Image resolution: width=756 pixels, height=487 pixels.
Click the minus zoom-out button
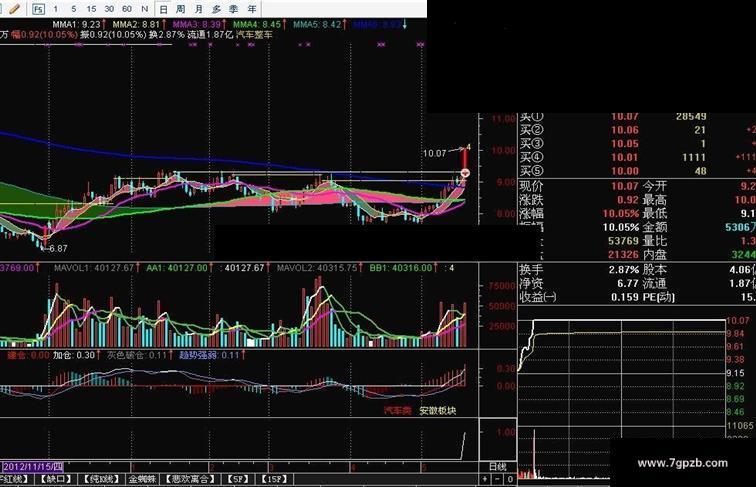click(x=497, y=479)
